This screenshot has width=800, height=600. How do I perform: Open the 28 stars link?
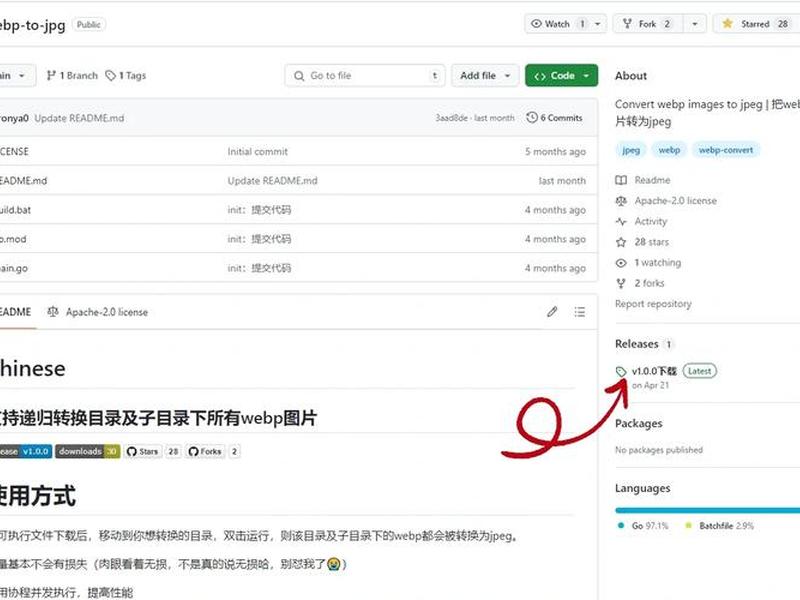pyautogui.click(x=652, y=242)
